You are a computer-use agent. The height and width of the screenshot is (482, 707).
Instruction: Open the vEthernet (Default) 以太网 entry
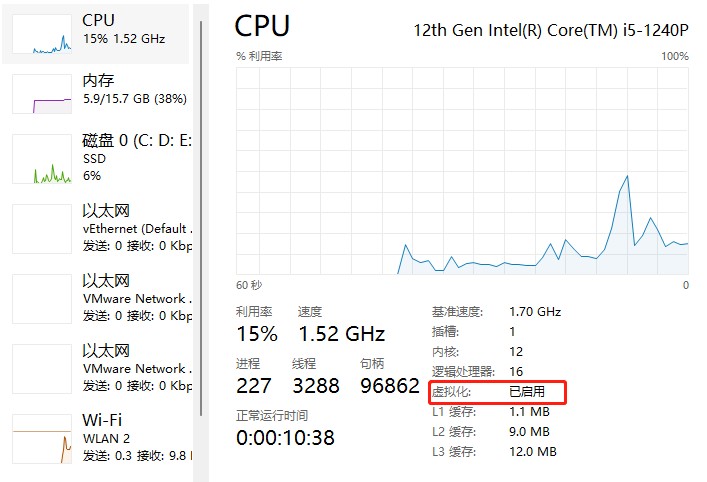96,229
